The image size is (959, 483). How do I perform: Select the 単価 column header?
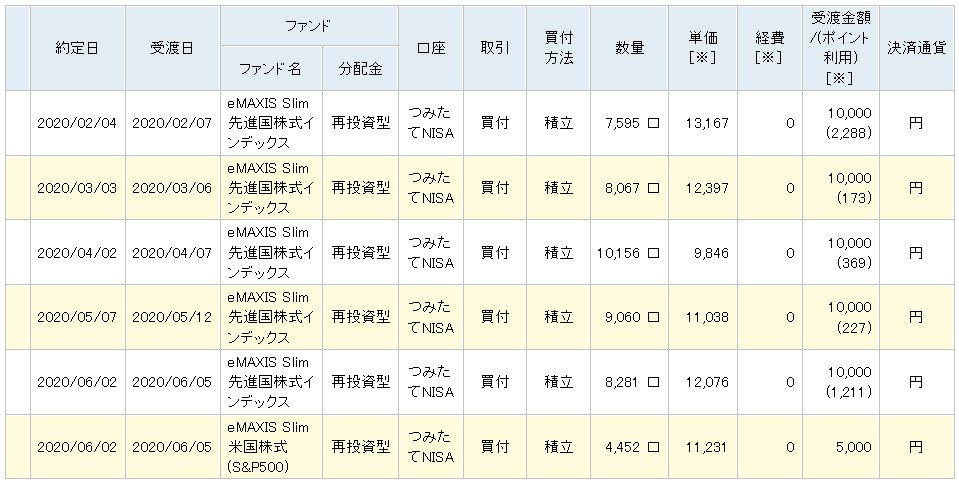click(x=704, y=48)
